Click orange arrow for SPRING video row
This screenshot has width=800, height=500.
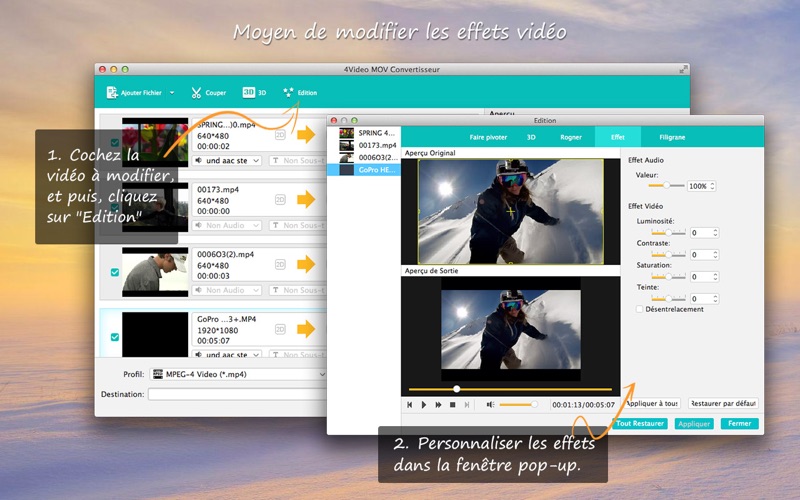click(306, 135)
